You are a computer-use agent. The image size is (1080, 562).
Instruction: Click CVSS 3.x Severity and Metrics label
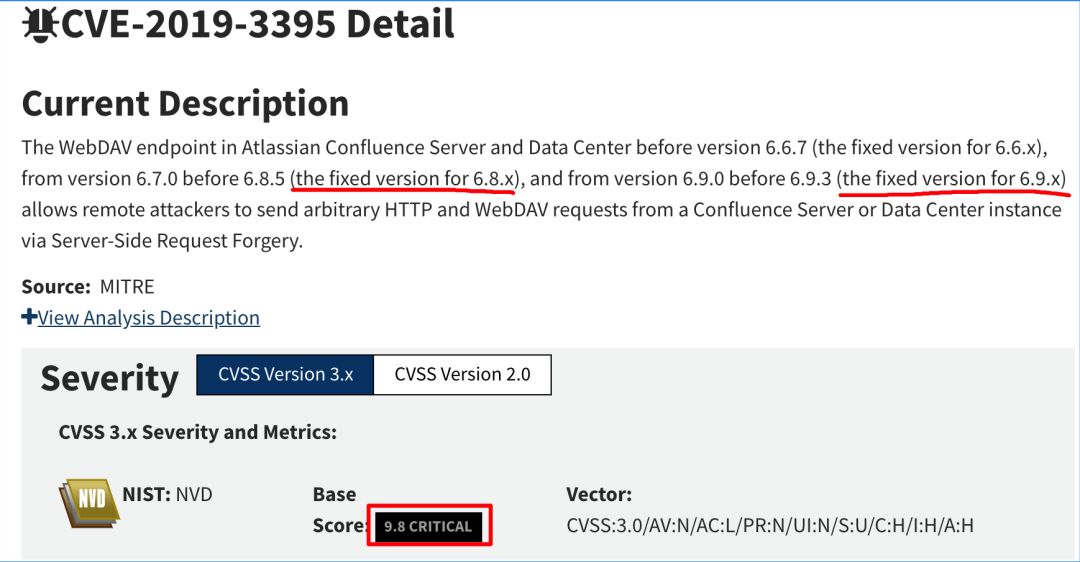pos(198,433)
